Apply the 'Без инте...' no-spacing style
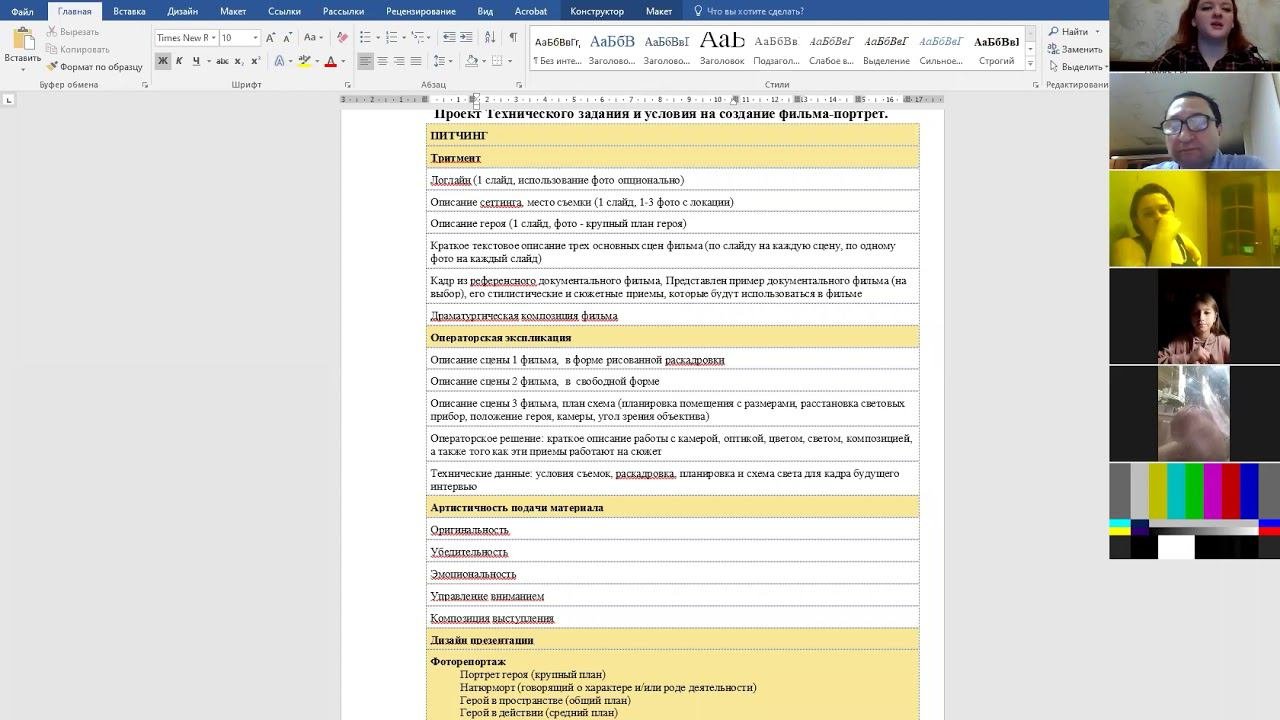The image size is (1280, 720). click(557, 49)
